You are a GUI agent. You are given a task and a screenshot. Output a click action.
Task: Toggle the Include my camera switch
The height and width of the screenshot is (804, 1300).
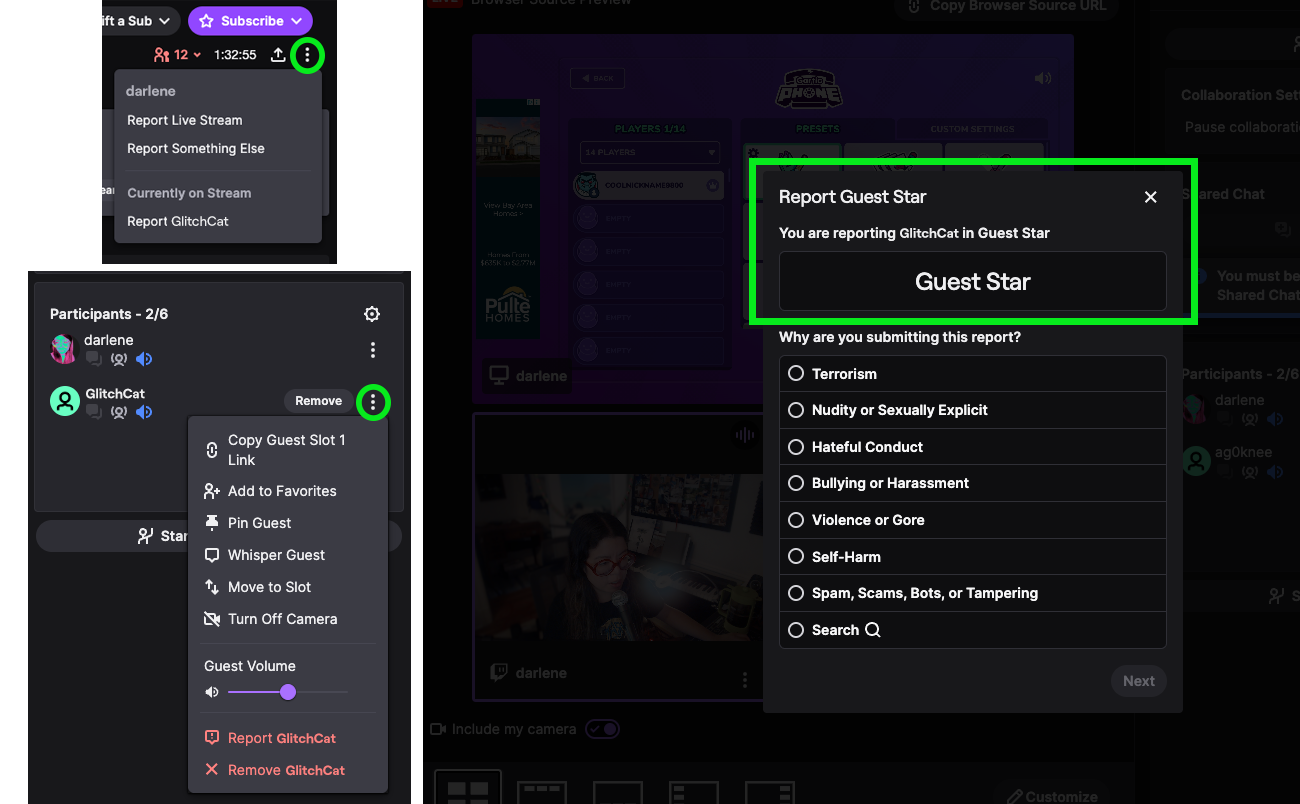[x=602, y=729]
